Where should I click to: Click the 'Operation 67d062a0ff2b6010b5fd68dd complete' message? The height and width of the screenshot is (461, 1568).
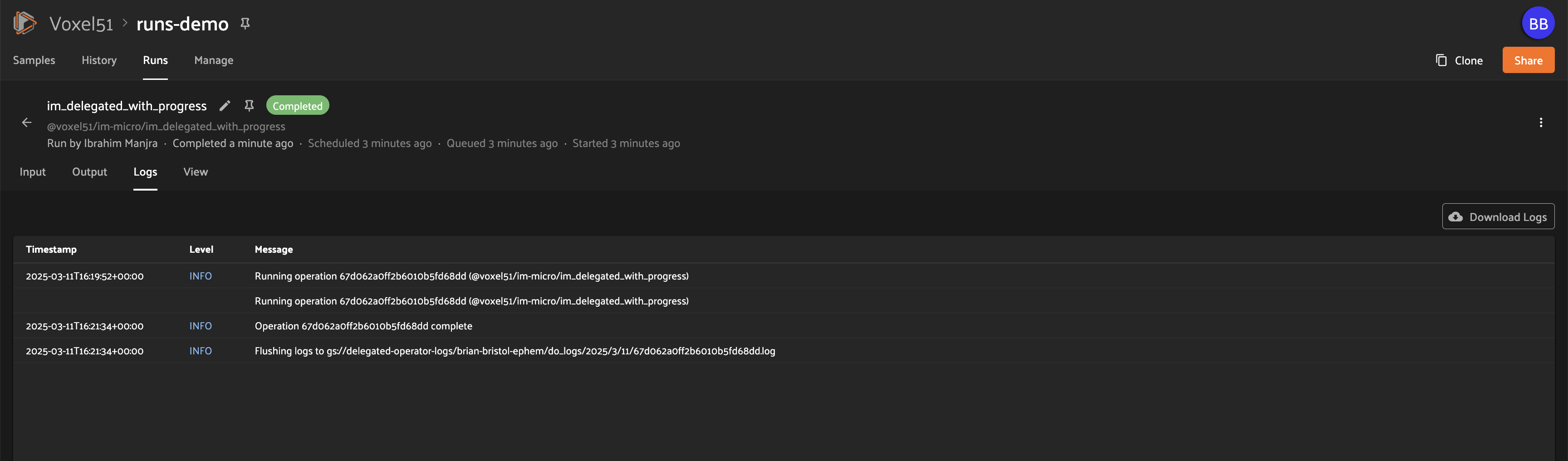pyautogui.click(x=363, y=326)
